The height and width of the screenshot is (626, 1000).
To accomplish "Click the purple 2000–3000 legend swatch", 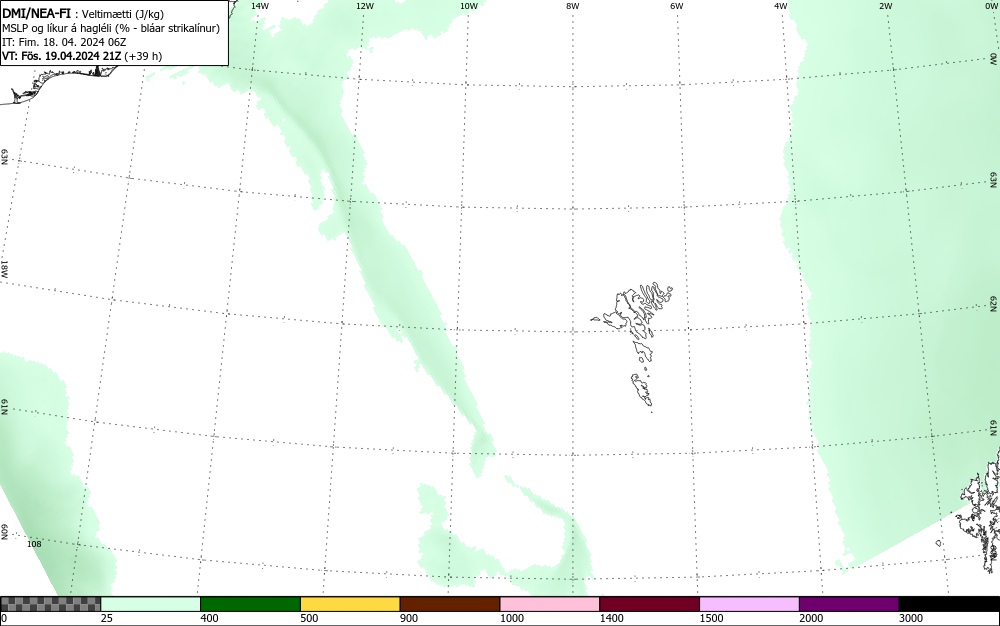I will (849, 604).
